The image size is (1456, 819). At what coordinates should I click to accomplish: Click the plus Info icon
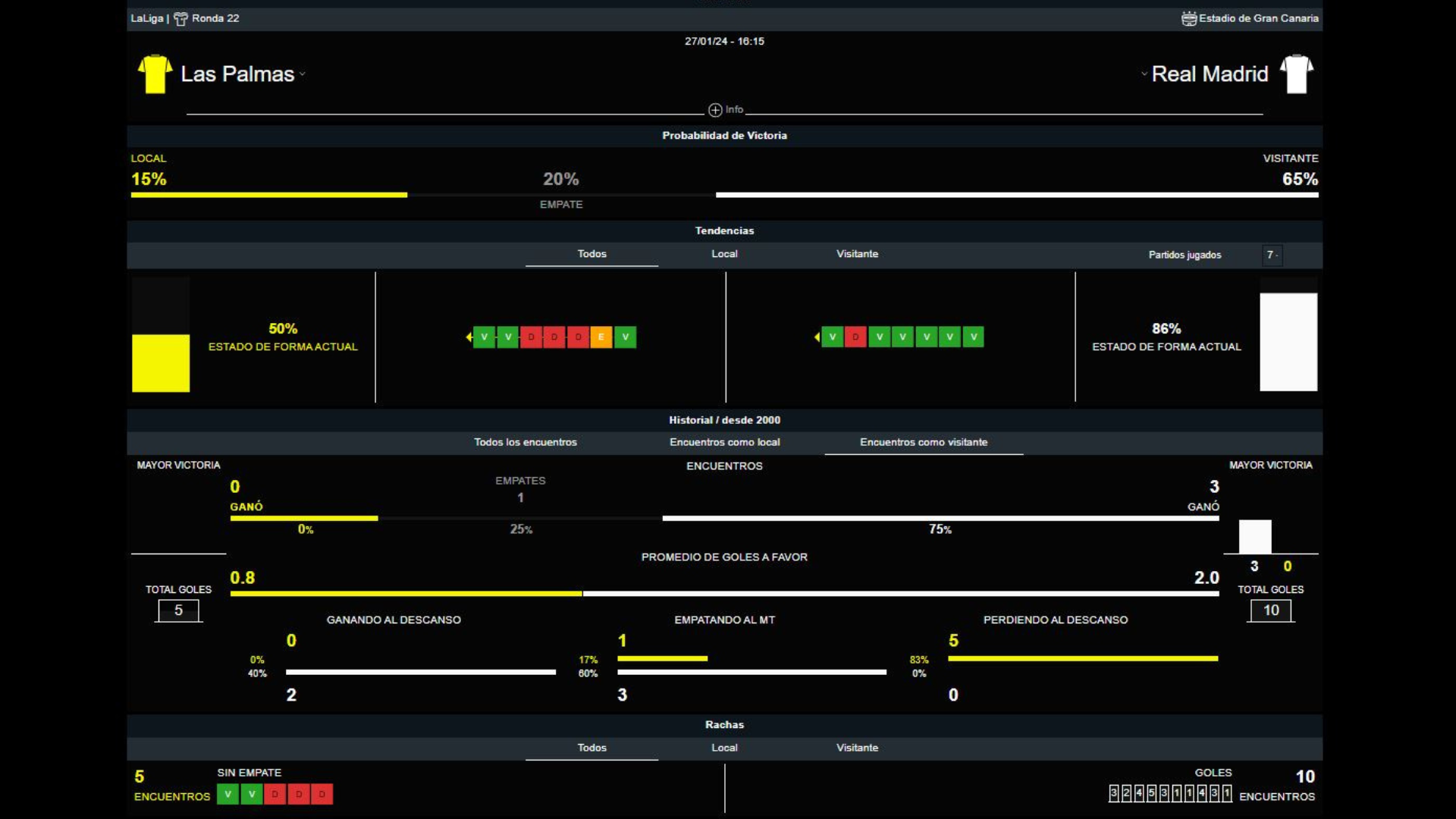tap(715, 110)
